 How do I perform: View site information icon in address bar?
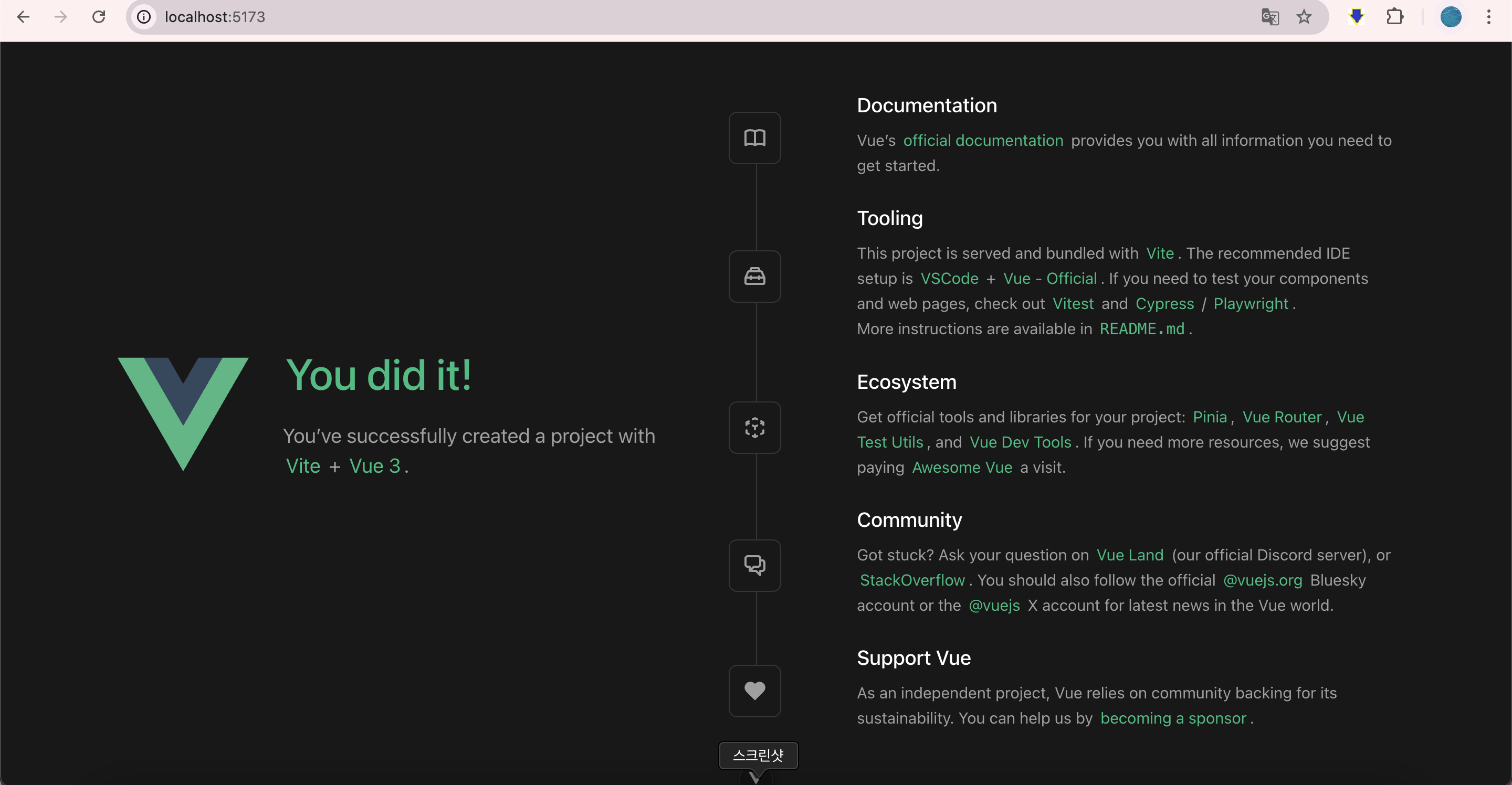pos(144,17)
